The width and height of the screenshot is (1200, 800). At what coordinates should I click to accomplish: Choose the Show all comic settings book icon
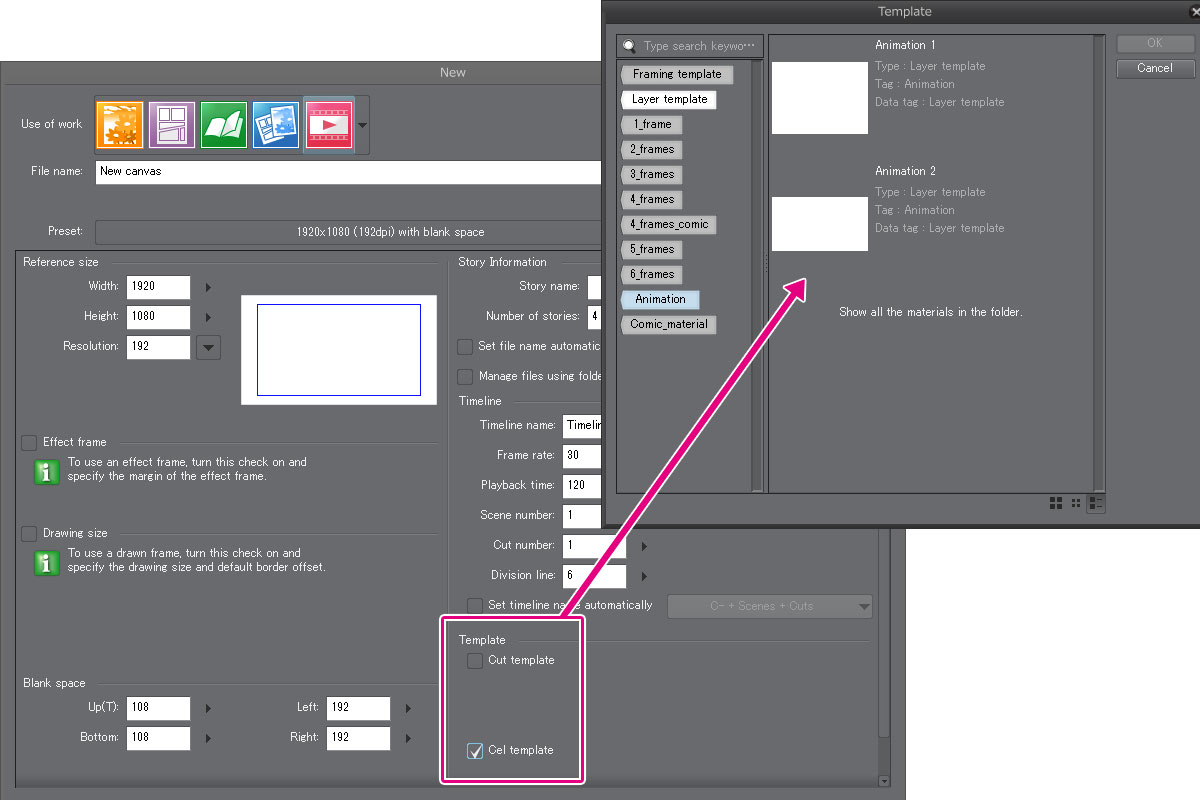pyautogui.click(x=224, y=125)
